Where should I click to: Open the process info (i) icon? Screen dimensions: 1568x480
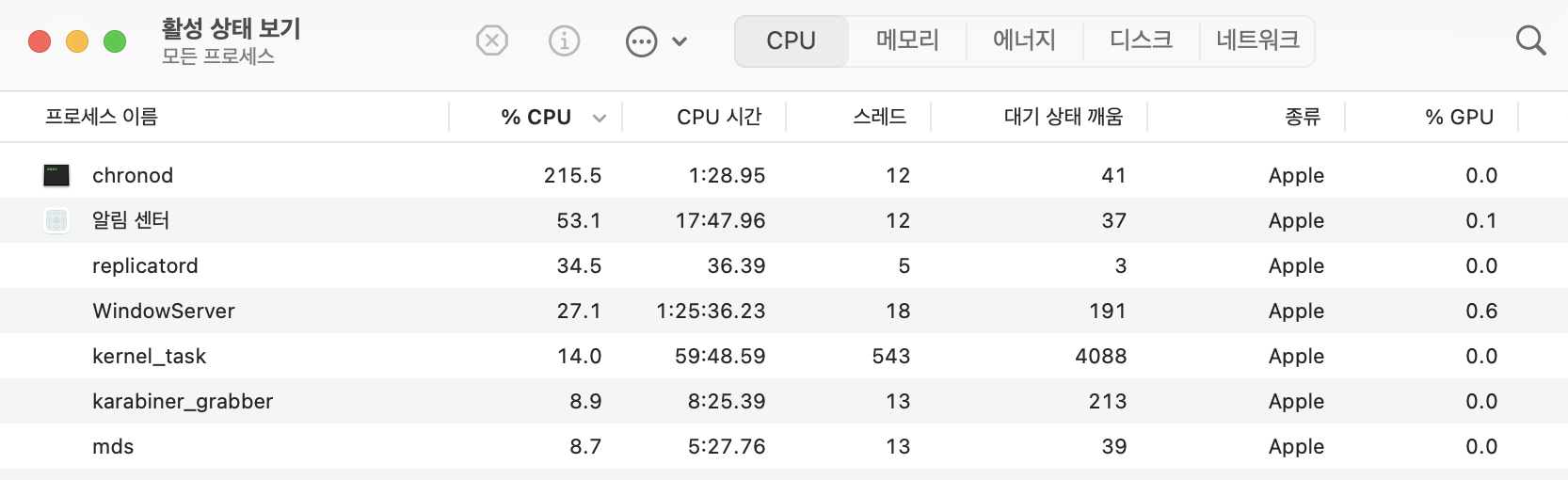564,41
